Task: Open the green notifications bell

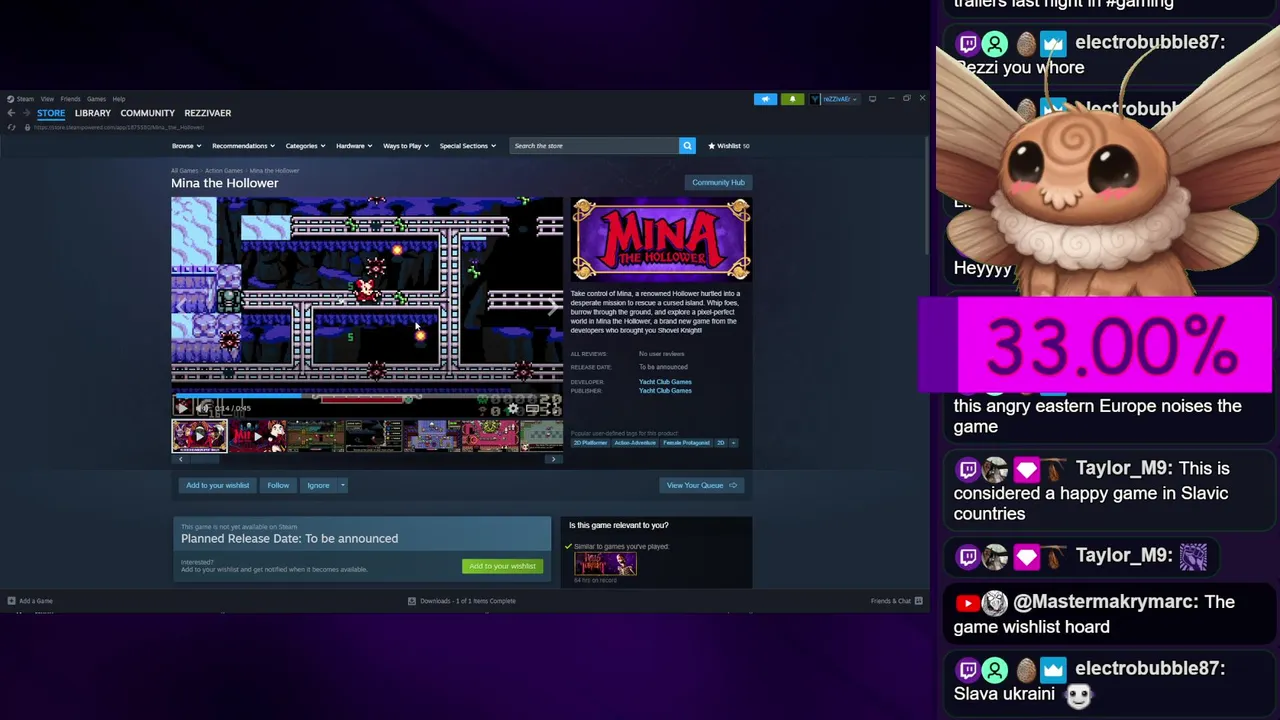Action: click(792, 99)
